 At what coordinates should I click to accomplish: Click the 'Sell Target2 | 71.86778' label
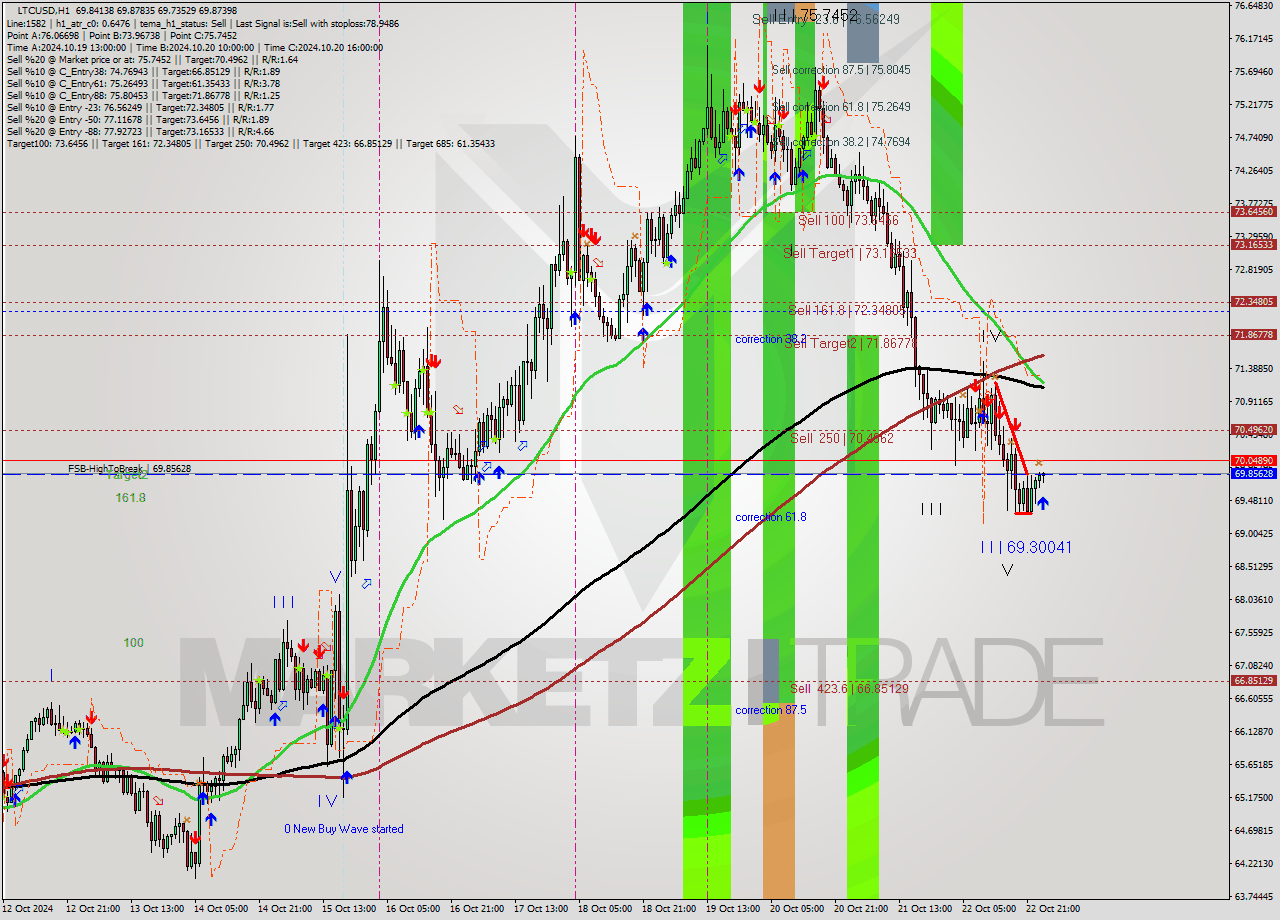point(851,342)
